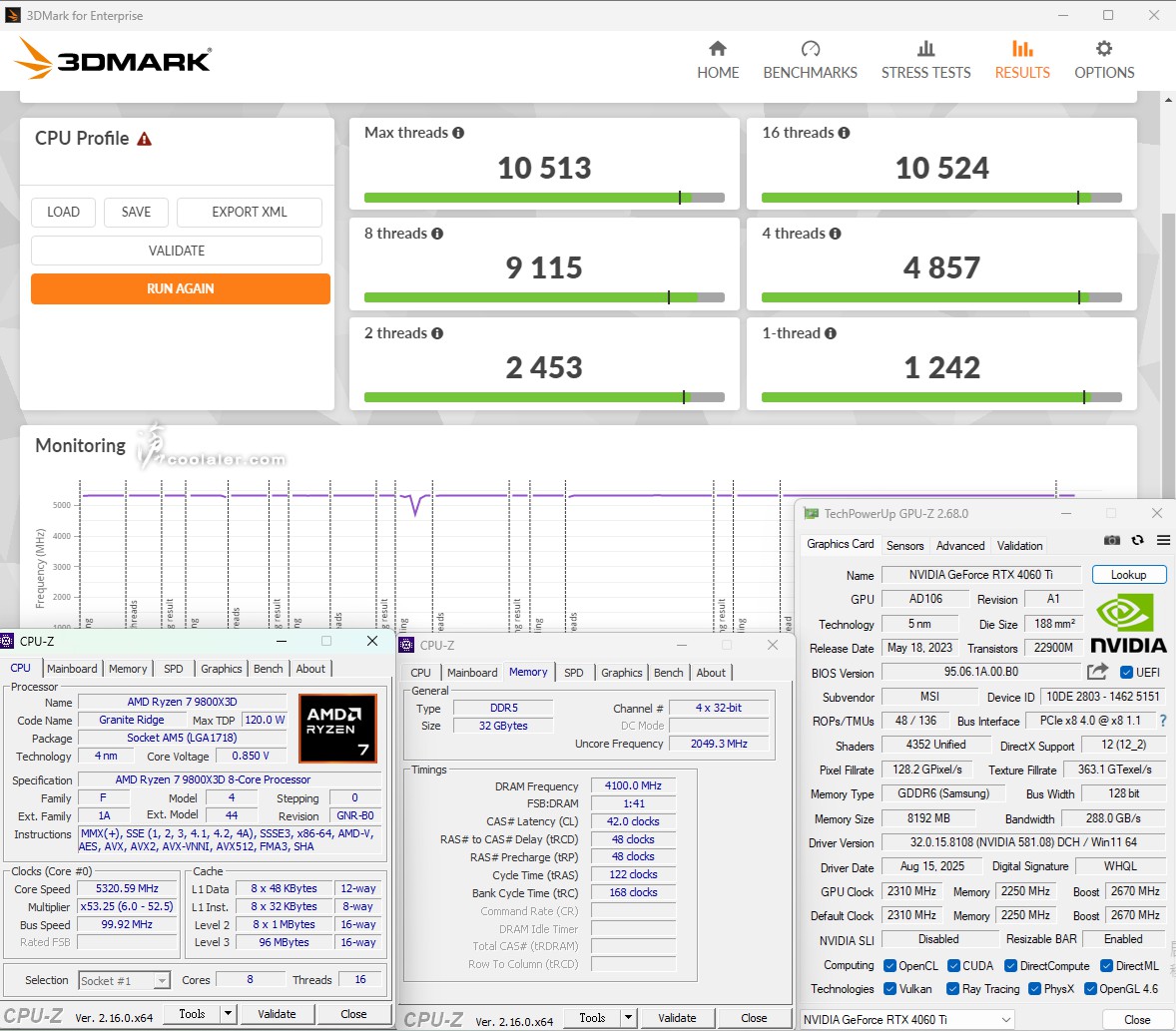Open the Advanced tab in GPU-Z
The height and width of the screenshot is (1031, 1176).
click(960, 546)
